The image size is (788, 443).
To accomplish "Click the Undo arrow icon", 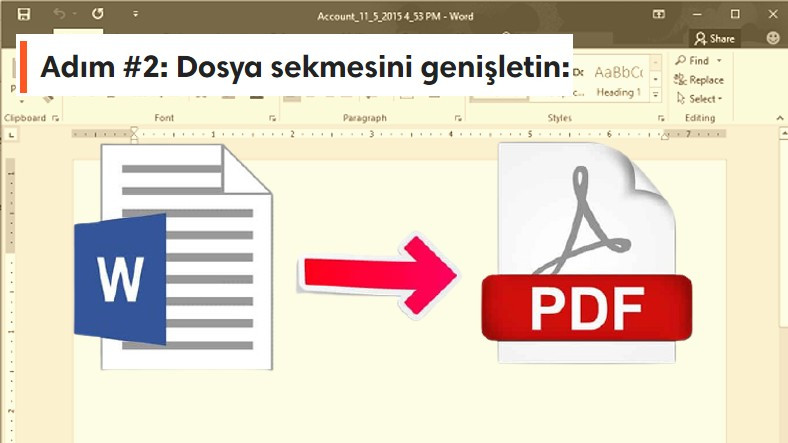I will (x=59, y=14).
